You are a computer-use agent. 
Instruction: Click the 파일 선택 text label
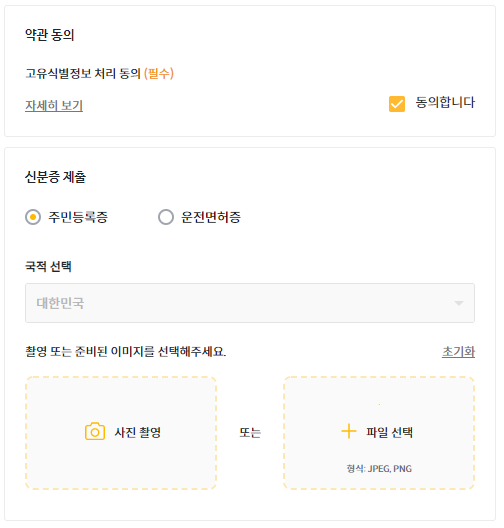coord(390,432)
